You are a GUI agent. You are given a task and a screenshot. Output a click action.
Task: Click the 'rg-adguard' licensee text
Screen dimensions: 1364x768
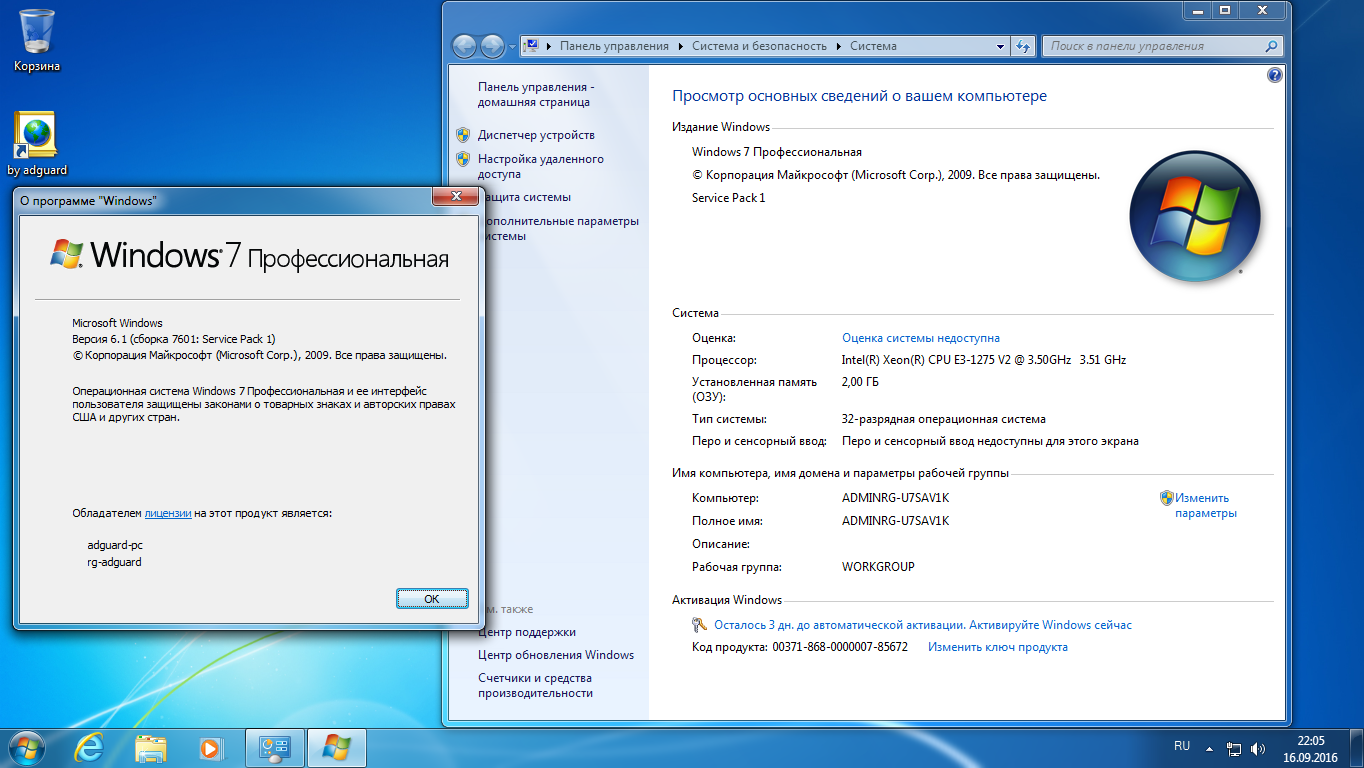pyautogui.click(x=115, y=562)
